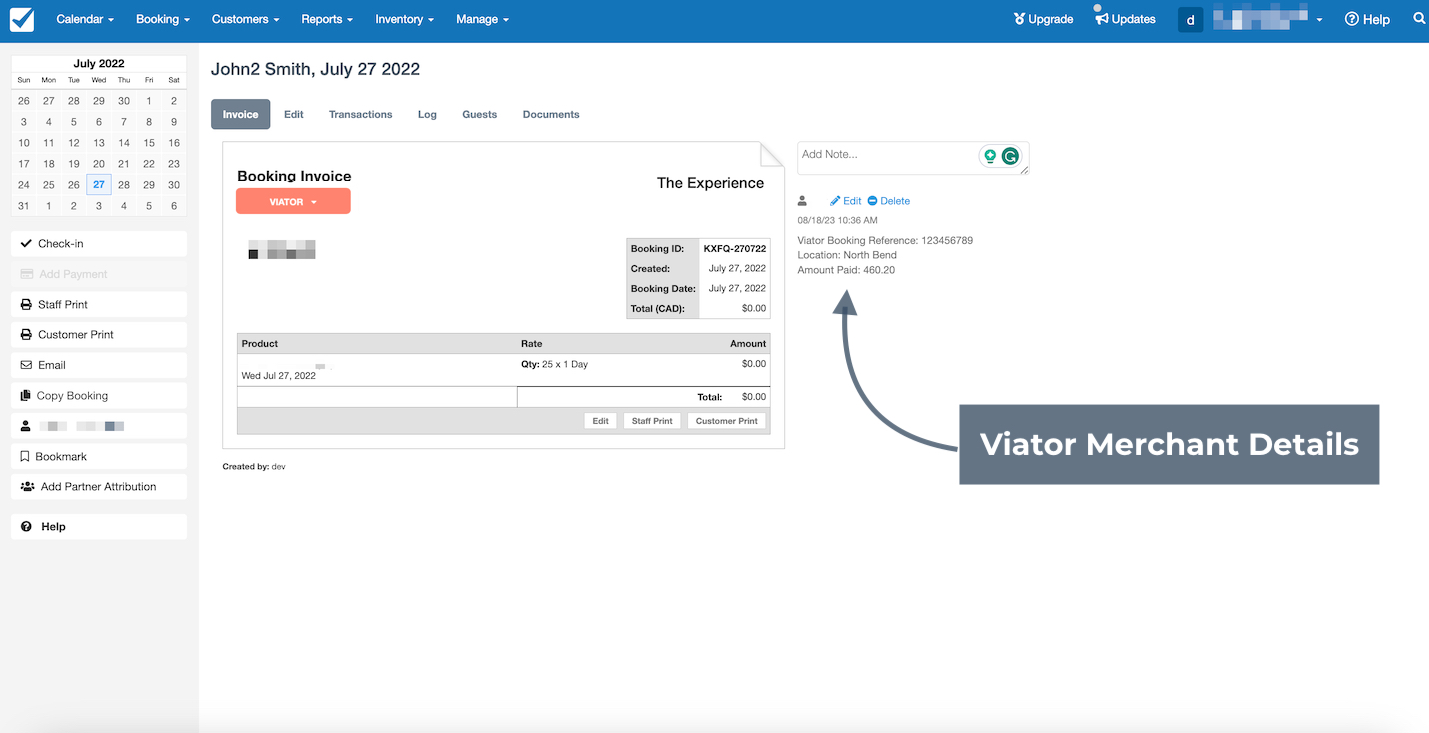
Task: Open the Guests tab
Action: coord(480,114)
